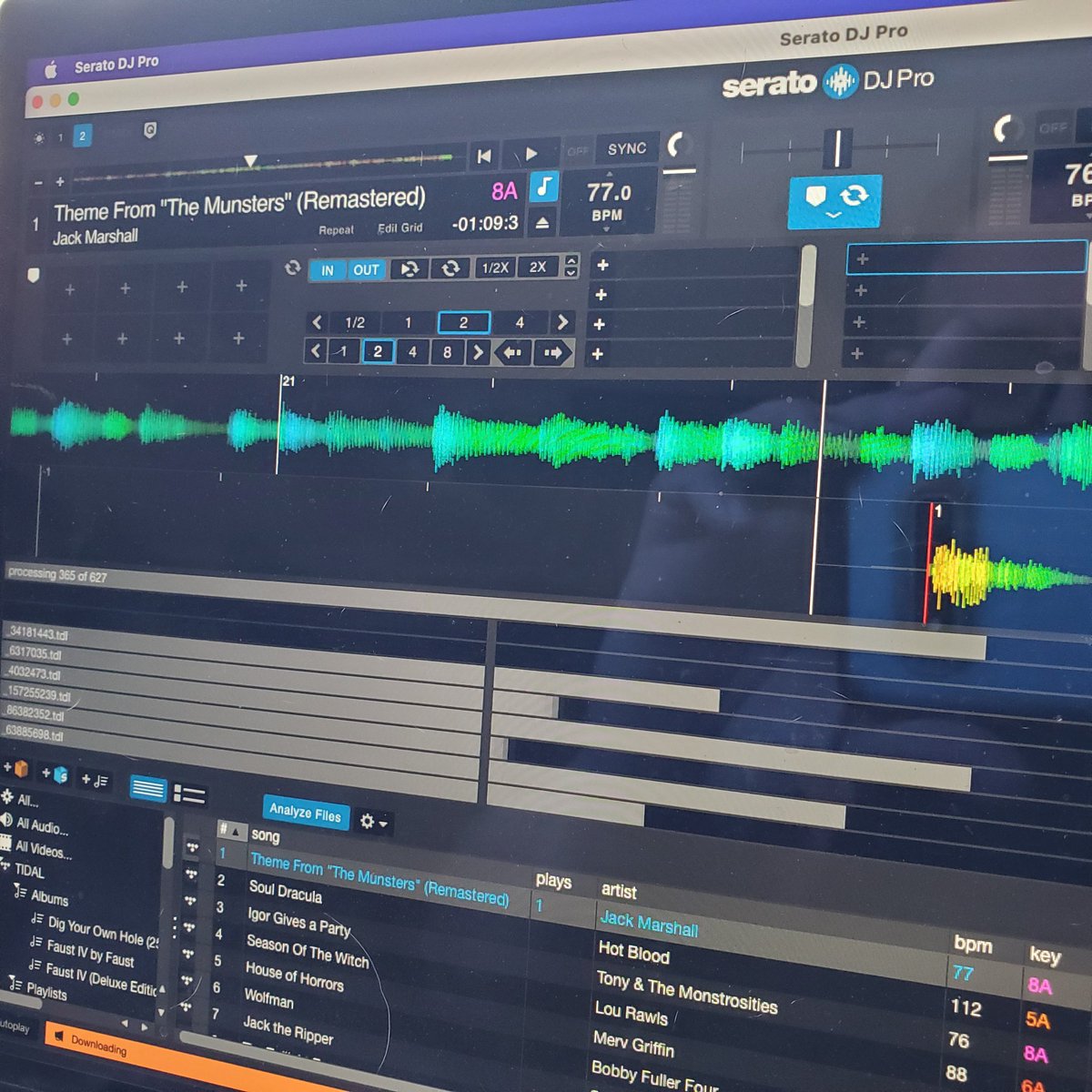
Task: Open the Serato DJ Pro menu
Action: 116,64
